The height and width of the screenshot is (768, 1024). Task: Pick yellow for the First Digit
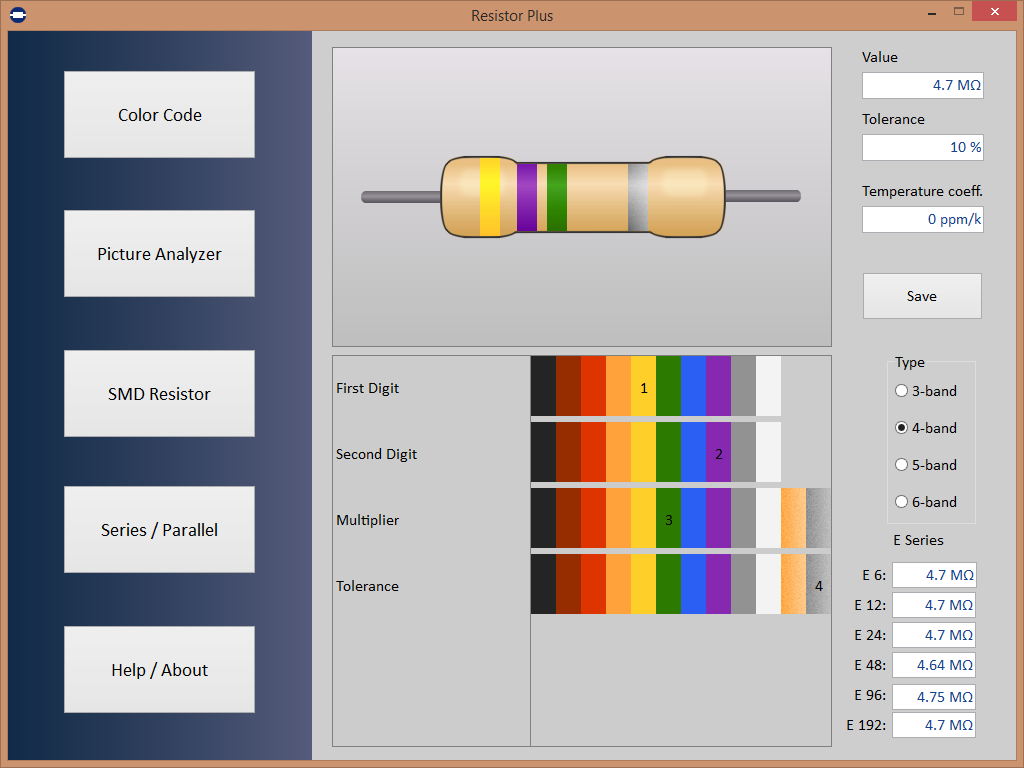pos(643,388)
